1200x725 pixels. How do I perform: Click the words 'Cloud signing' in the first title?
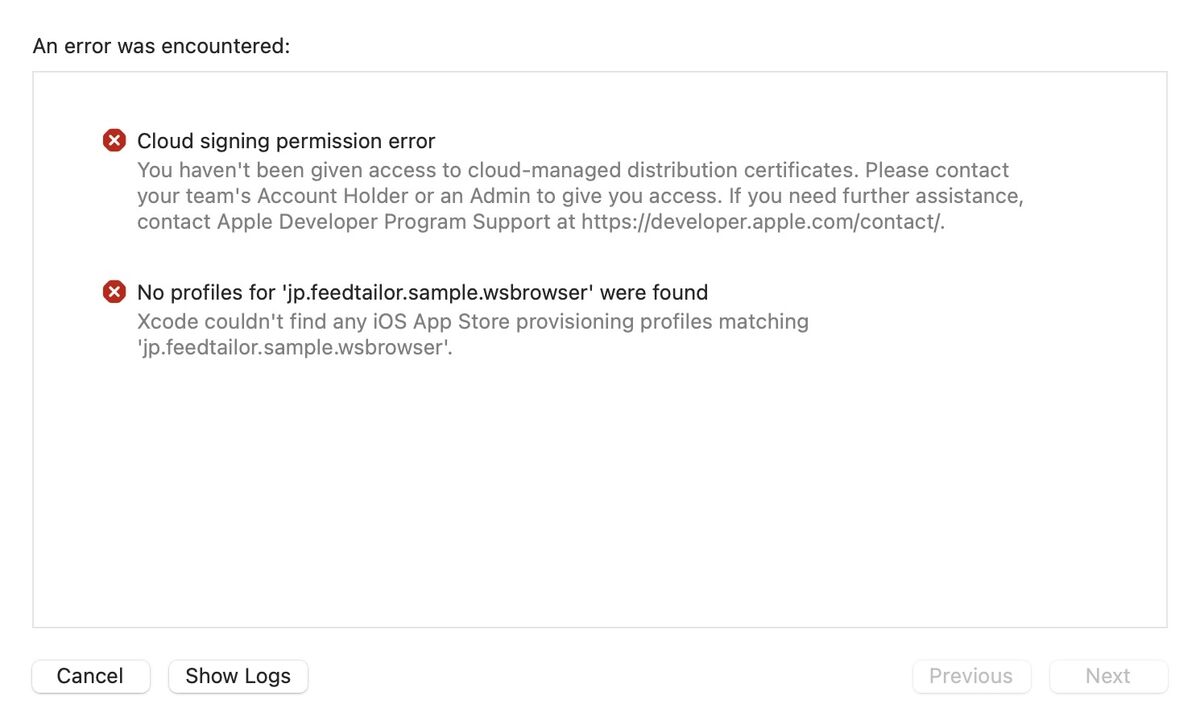coord(204,141)
